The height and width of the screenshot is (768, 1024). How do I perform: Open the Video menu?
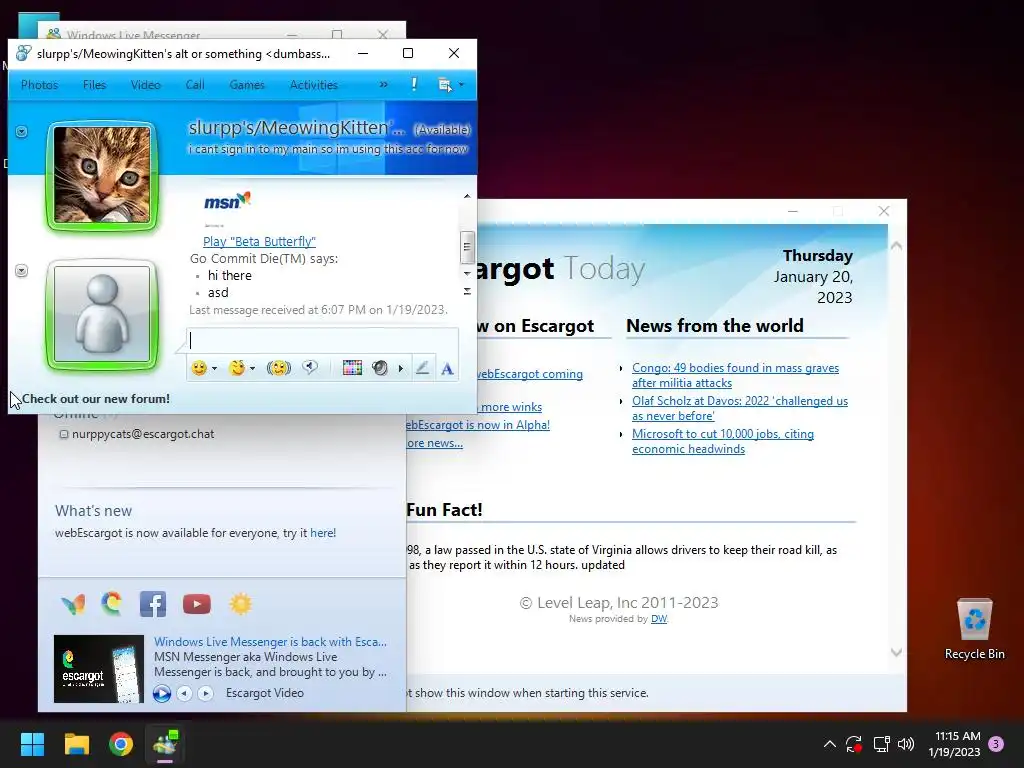point(146,85)
